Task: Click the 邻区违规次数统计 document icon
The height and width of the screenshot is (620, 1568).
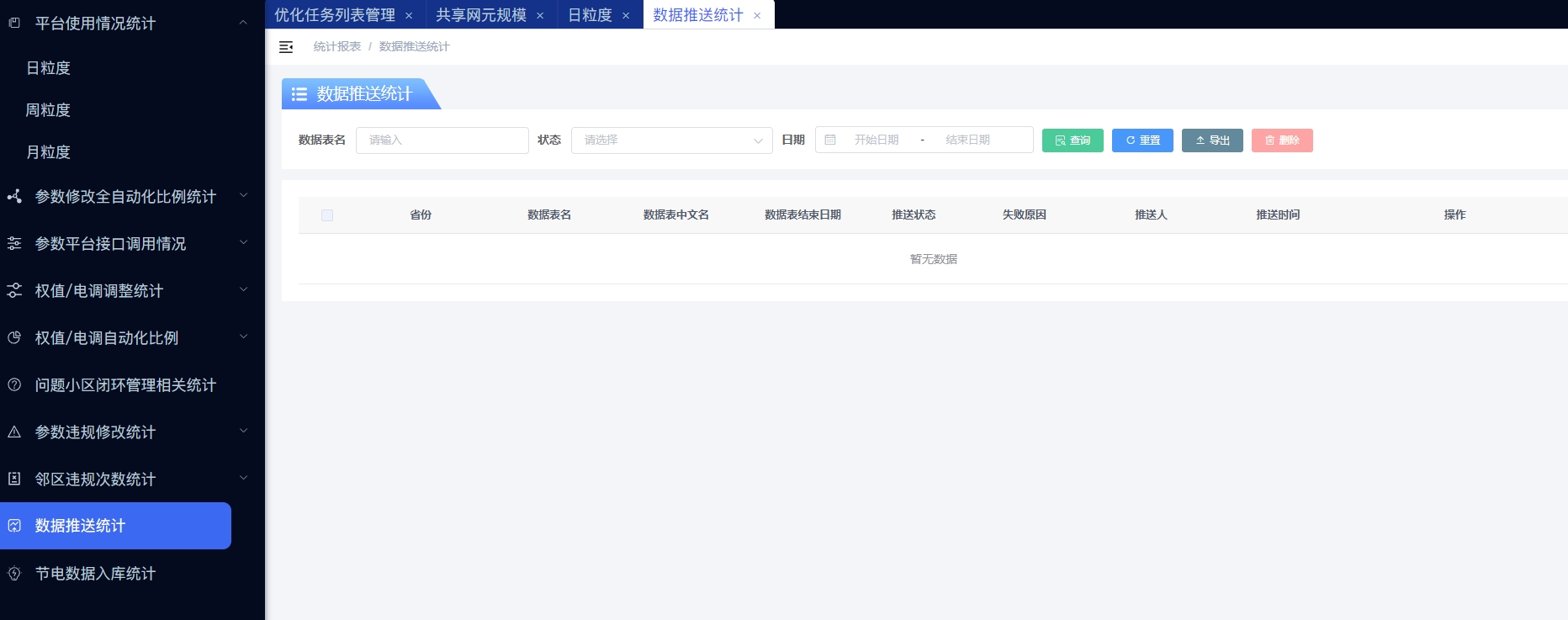Action: [14, 479]
